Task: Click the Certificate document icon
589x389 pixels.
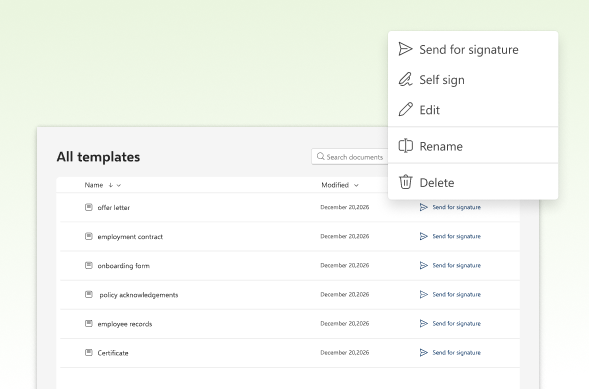Action: (89, 353)
